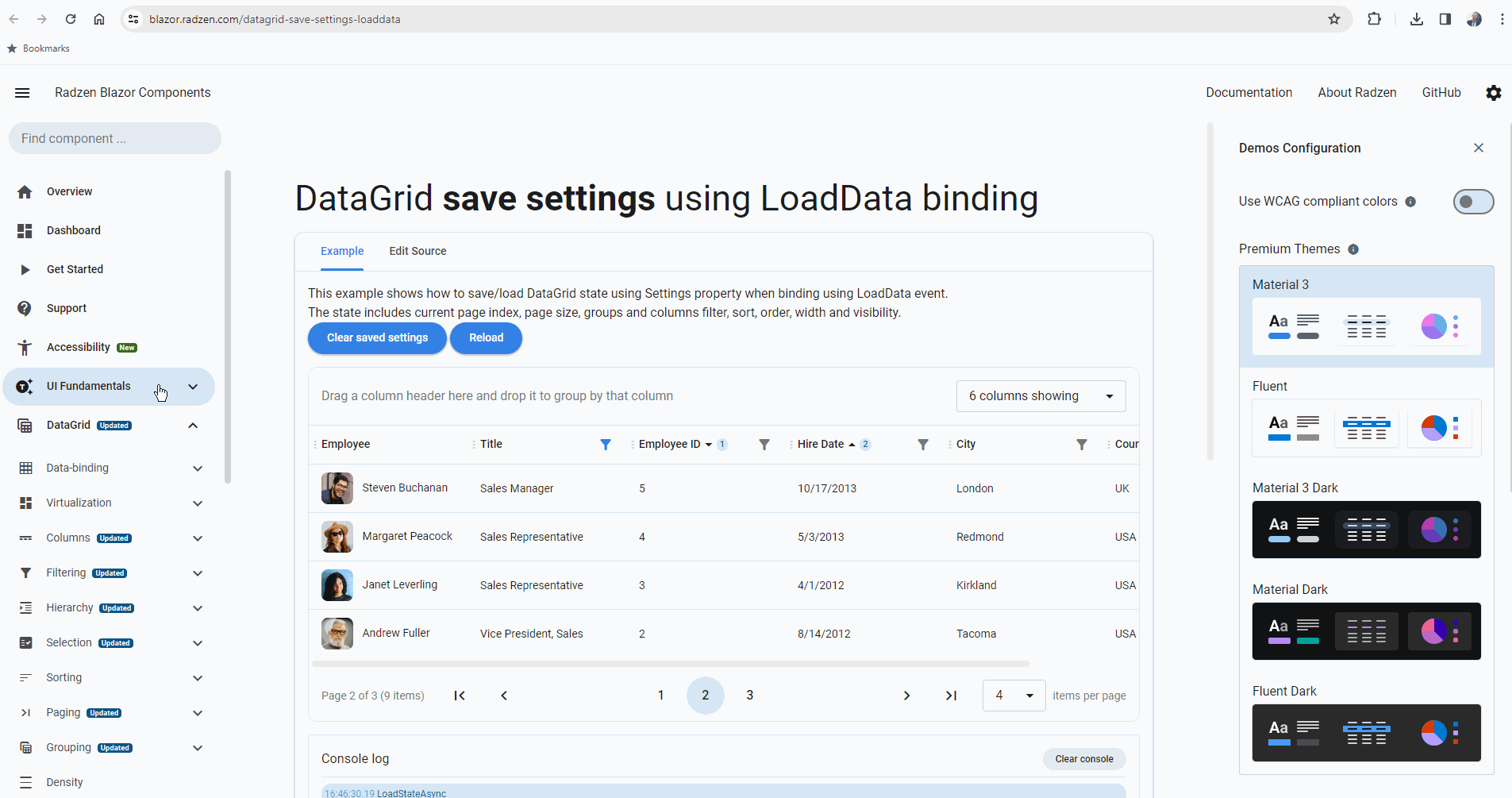The image size is (1512, 798).
Task: Switch to the Edit Source tab
Action: point(417,252)
